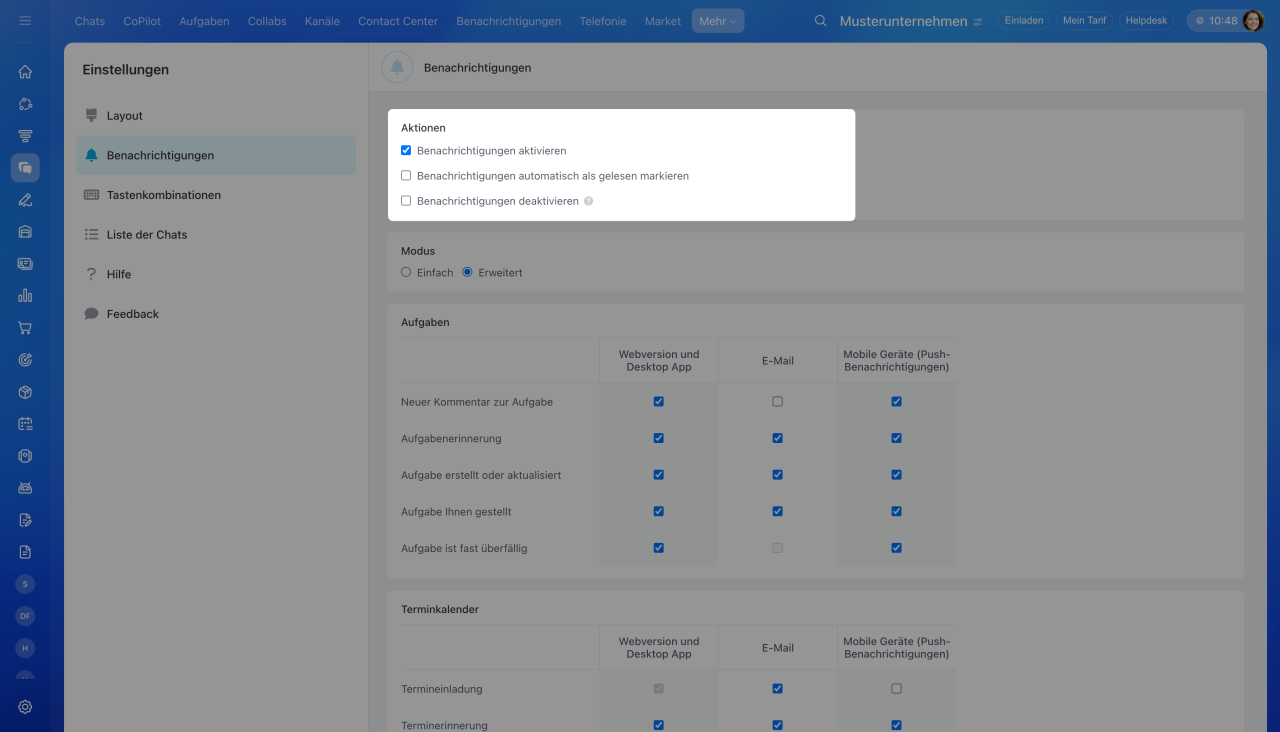Click the user profile avatar in header
This screenshot has height=732, width=1280.
(1253, 21)
